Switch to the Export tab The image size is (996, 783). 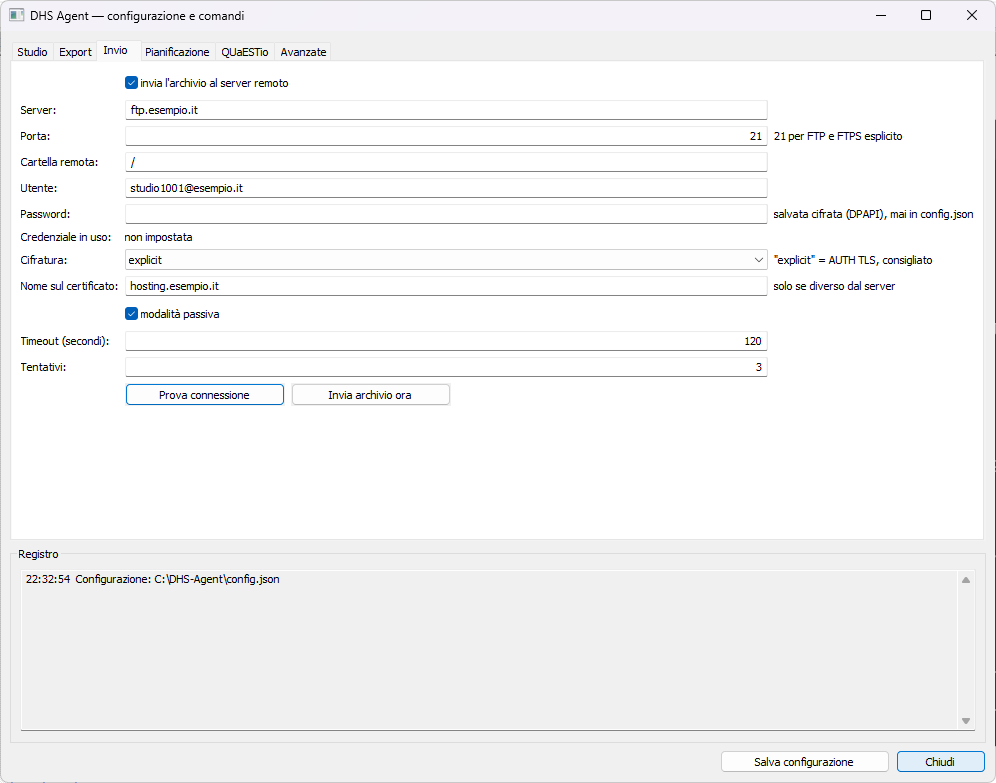click(75, 52)
